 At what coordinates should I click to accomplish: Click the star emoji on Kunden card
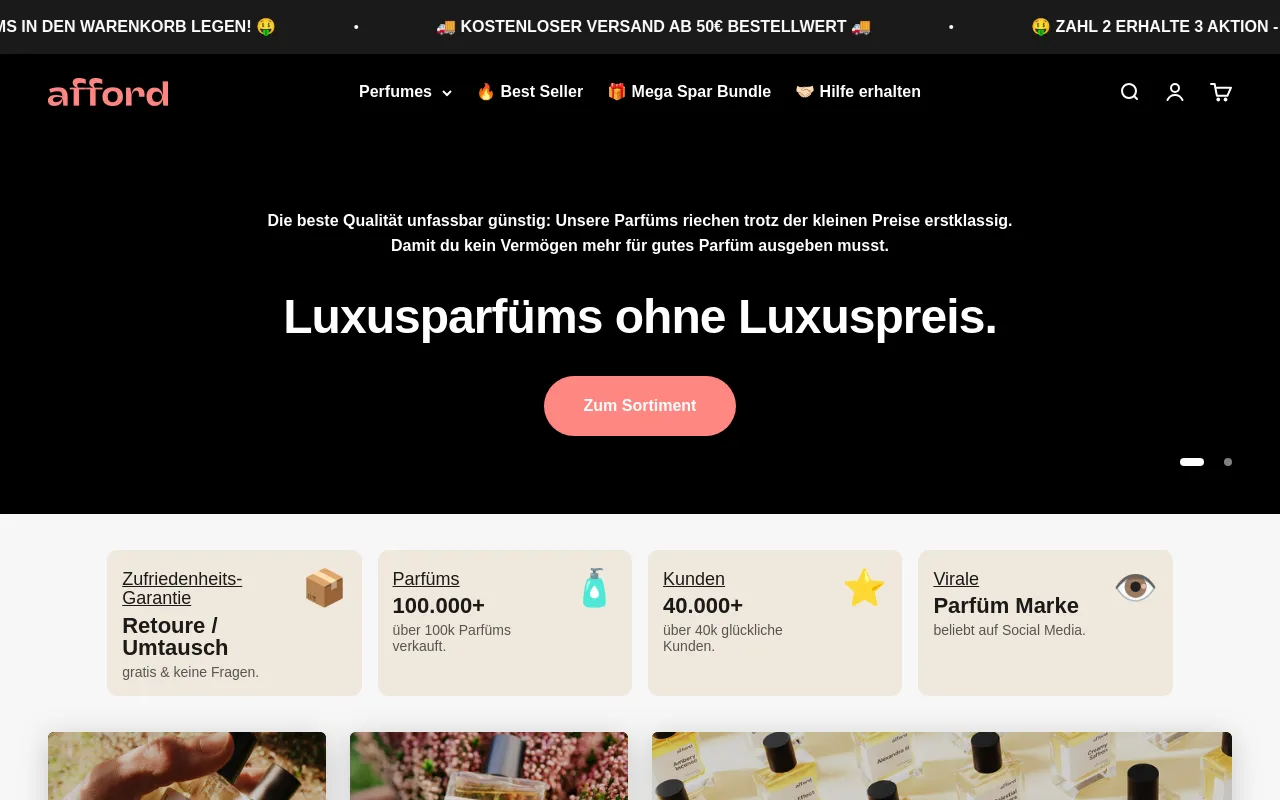(x=864, y=588)
